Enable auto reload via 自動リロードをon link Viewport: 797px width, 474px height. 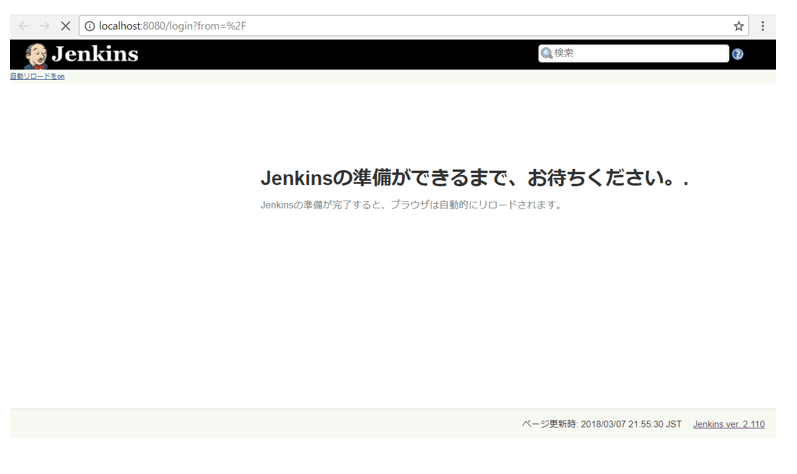click(37, 76)
